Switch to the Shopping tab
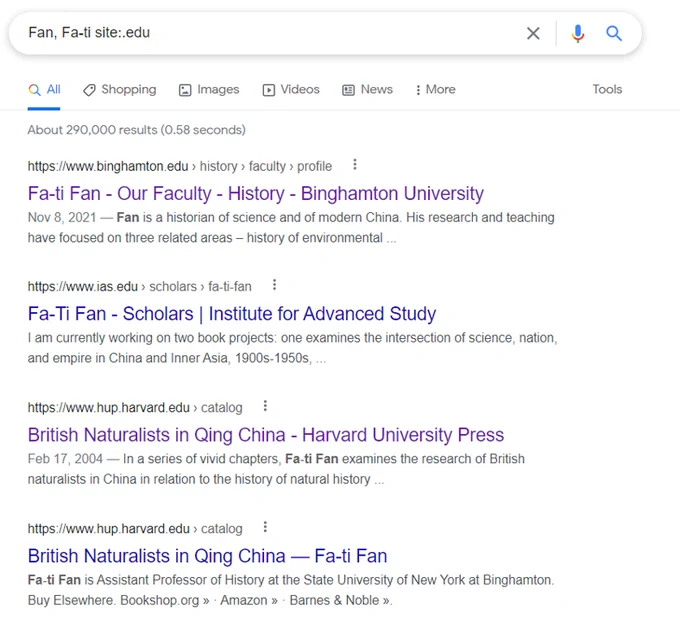 click(120, 90)
